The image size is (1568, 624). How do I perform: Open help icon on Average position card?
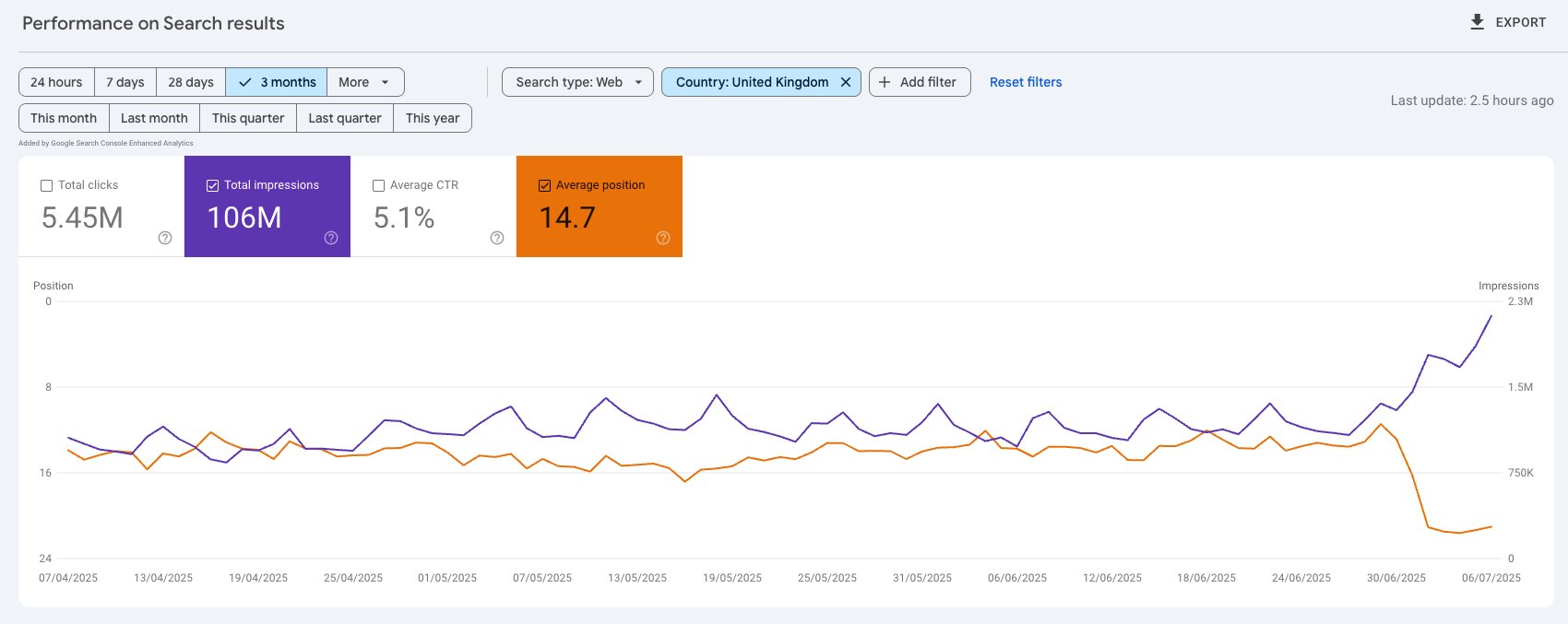[663, 238]
